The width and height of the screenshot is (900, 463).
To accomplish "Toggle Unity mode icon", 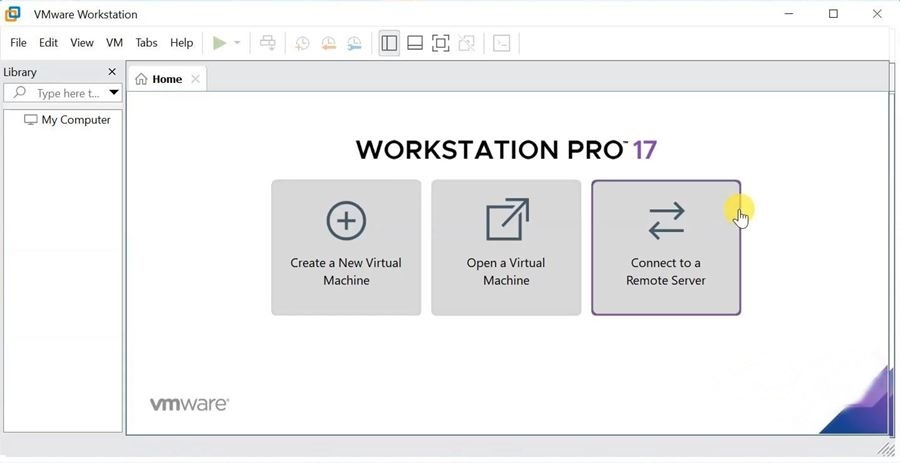I will (467, 43).
